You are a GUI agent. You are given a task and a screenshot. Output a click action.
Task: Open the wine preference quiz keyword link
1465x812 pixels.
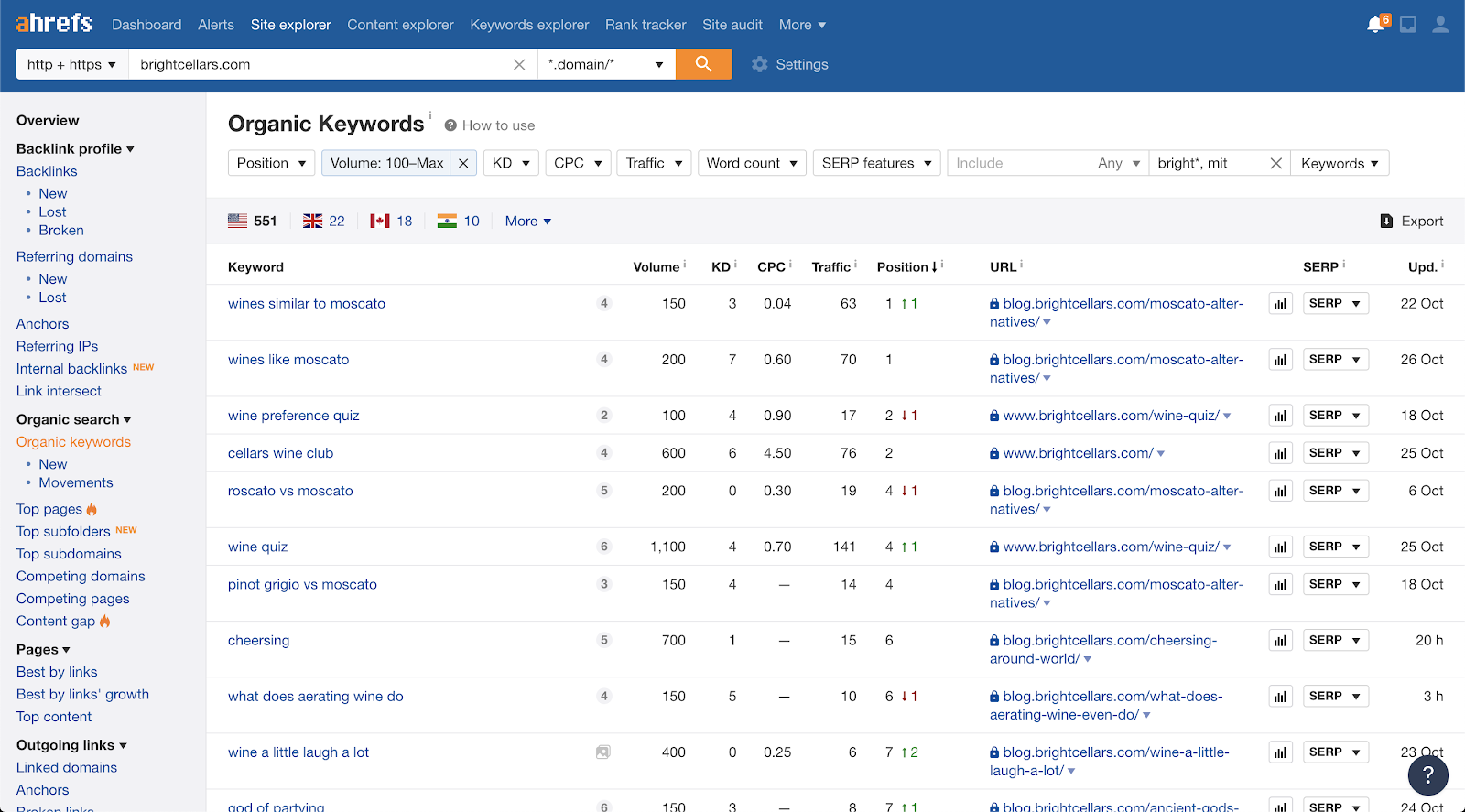pos(293,416)
